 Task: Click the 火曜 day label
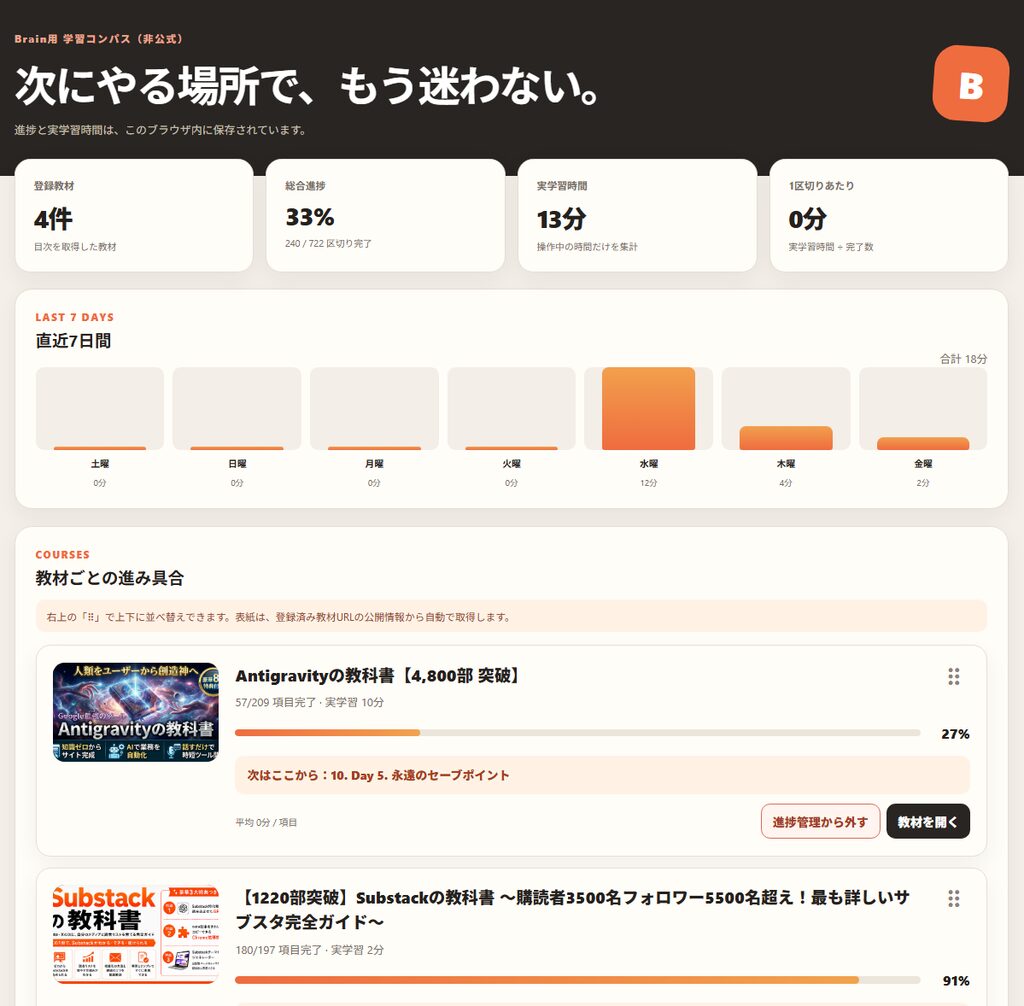coord(511,464)
